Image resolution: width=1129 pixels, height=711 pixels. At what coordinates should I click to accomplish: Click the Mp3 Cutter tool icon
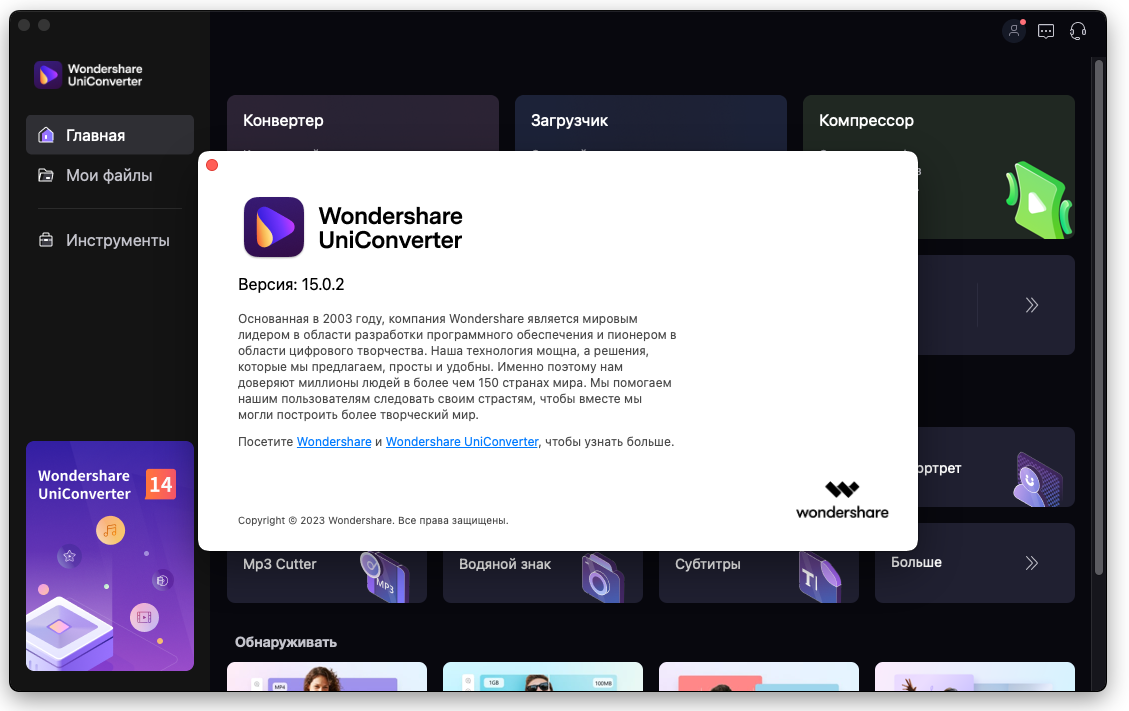[385, 576]
